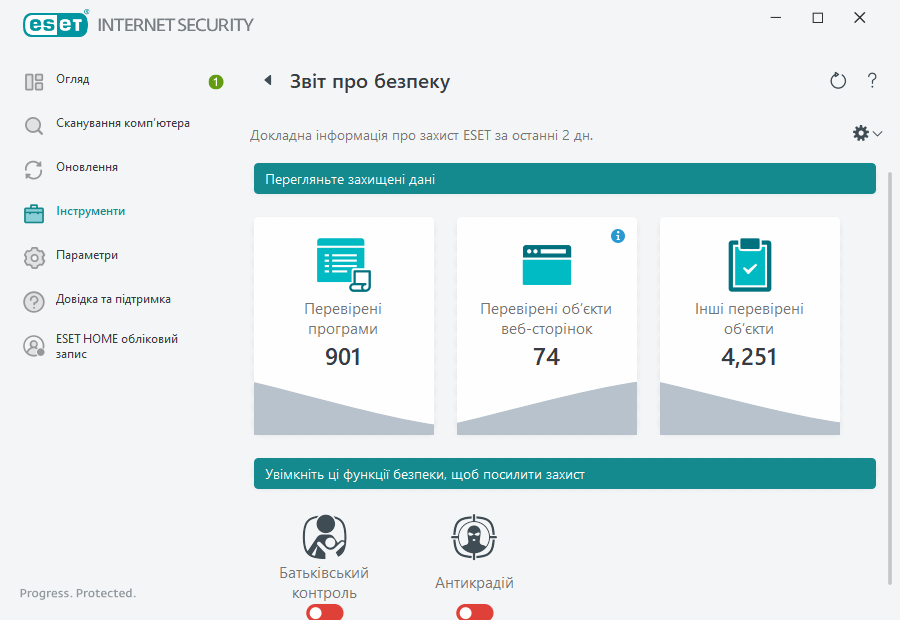Viewport: 900px width, 620px height.
Task: Click the green notification badge showing 1
Action: 215,83
